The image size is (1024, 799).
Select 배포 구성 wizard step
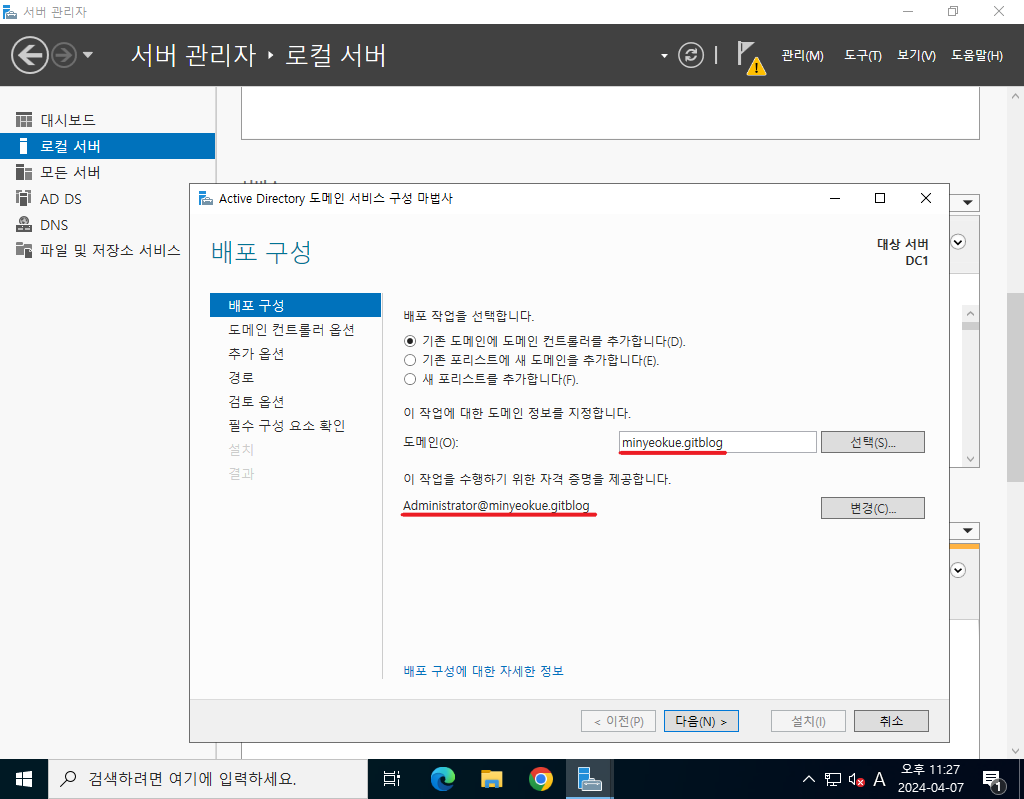tap(295, 305)
